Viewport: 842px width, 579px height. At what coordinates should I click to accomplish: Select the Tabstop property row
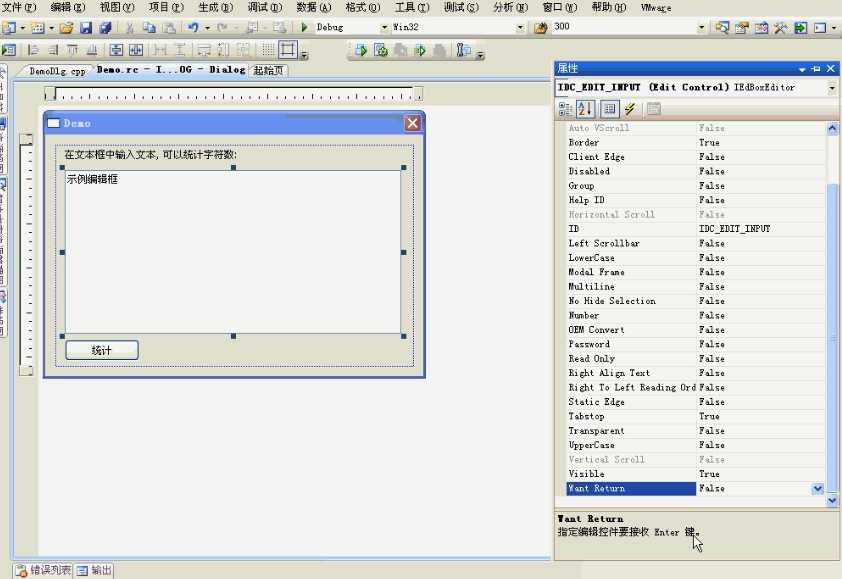click(695, 416)
